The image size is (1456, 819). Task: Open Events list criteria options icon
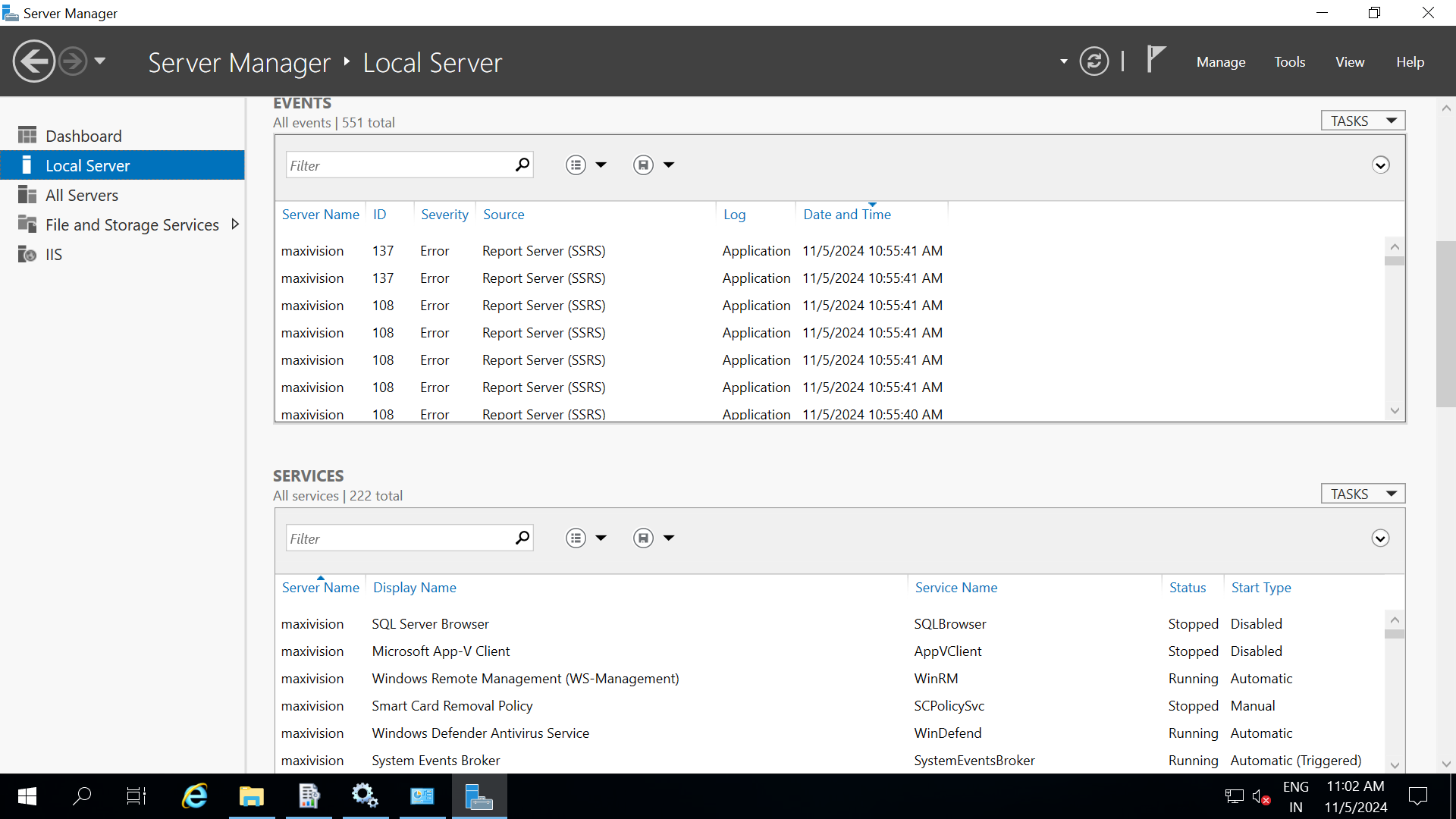click(x=576, y=165)
